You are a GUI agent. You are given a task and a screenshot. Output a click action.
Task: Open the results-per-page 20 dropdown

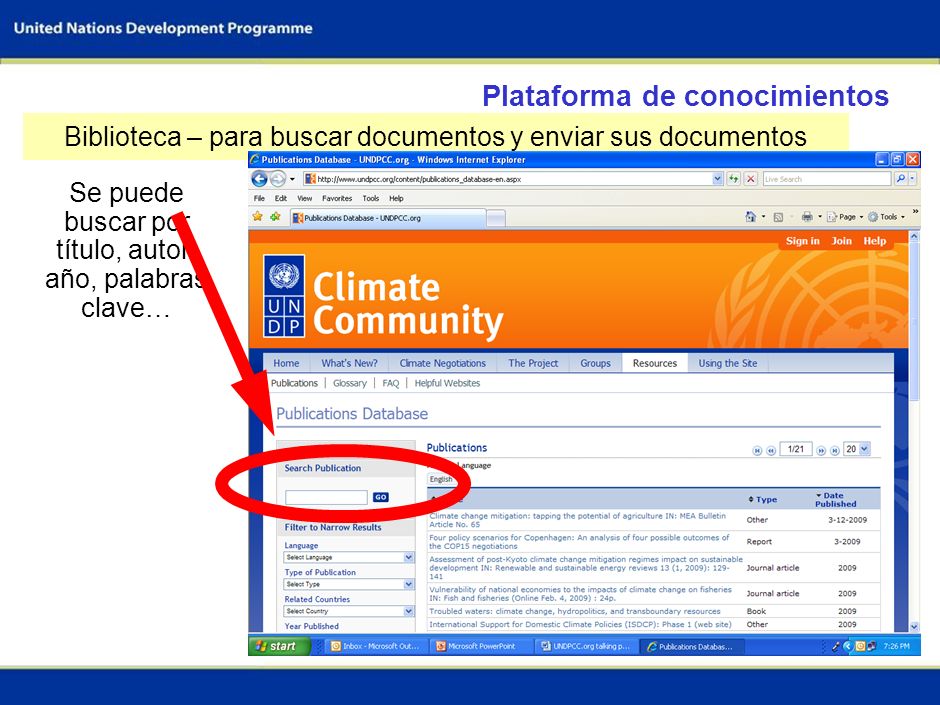tap(857, 449)
